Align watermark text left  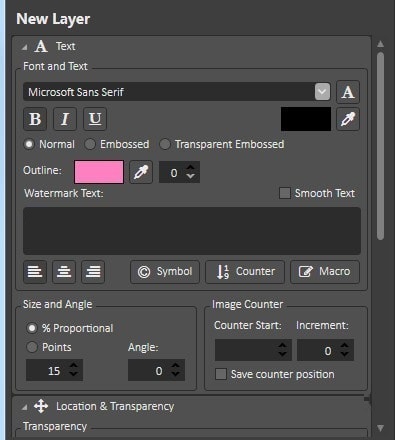pyautogui.click(x=35, y=272)
